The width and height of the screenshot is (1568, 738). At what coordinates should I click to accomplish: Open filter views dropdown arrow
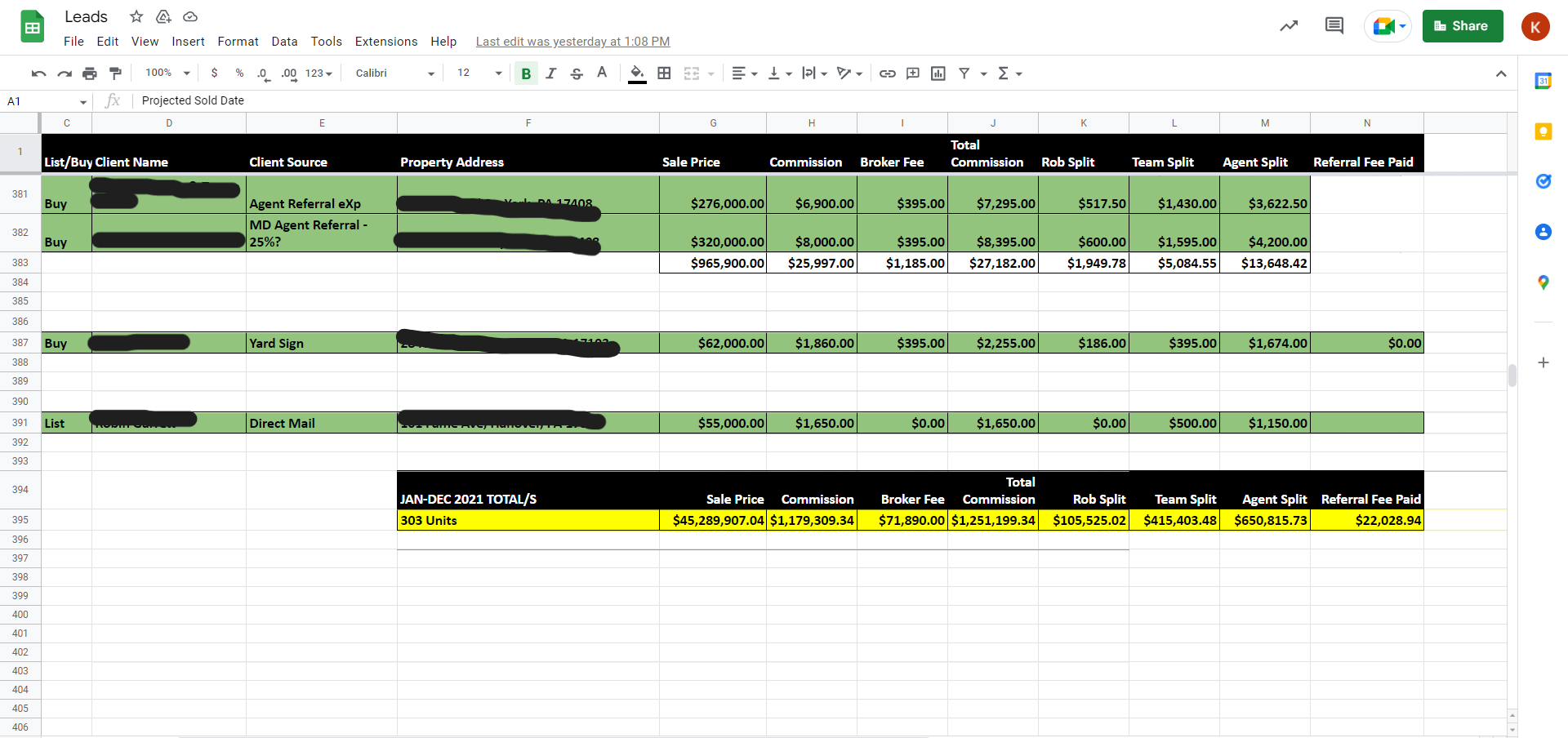tap(984, 73)
